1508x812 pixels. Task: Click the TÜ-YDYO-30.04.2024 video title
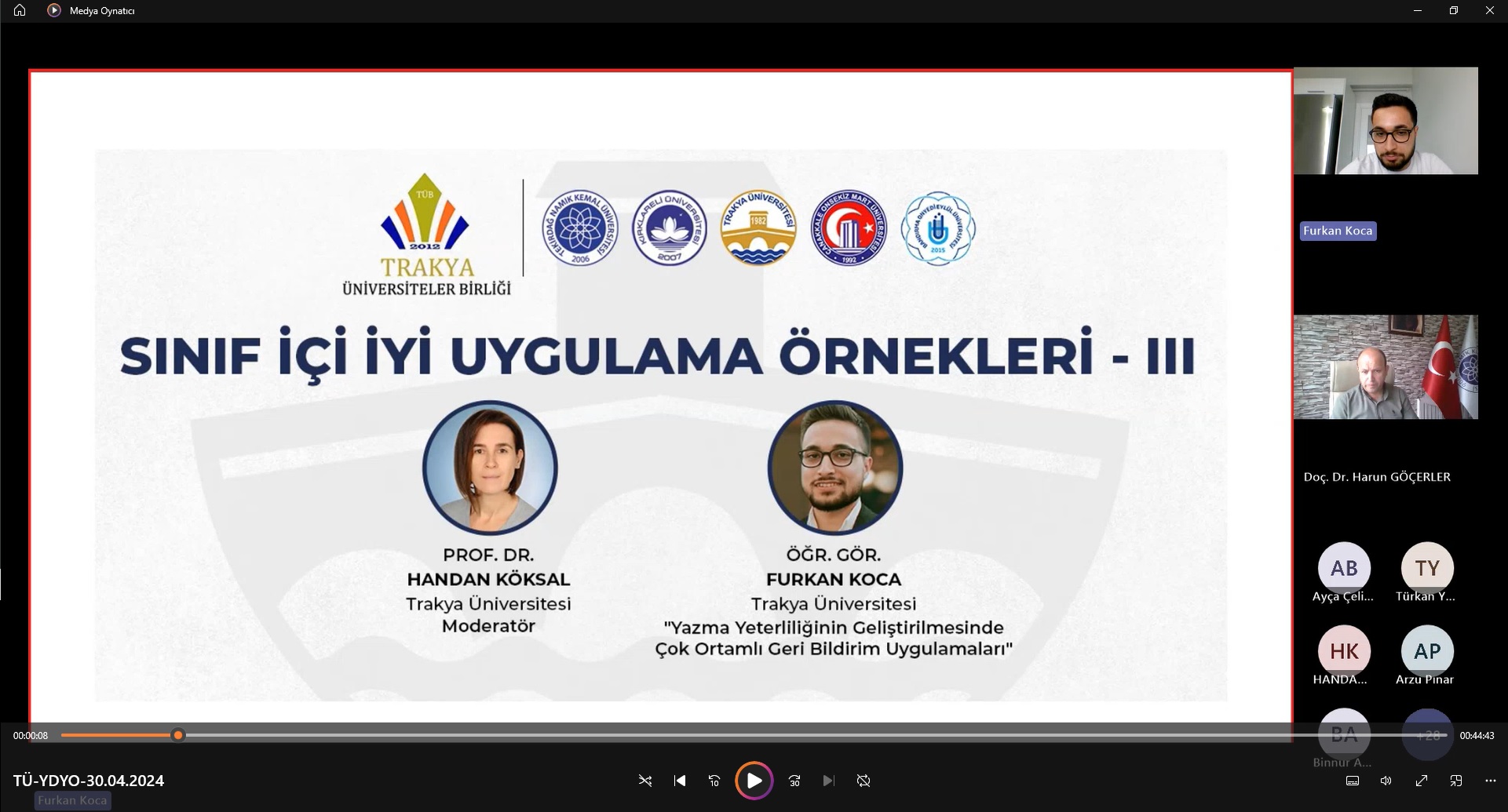tap(89, 781)
